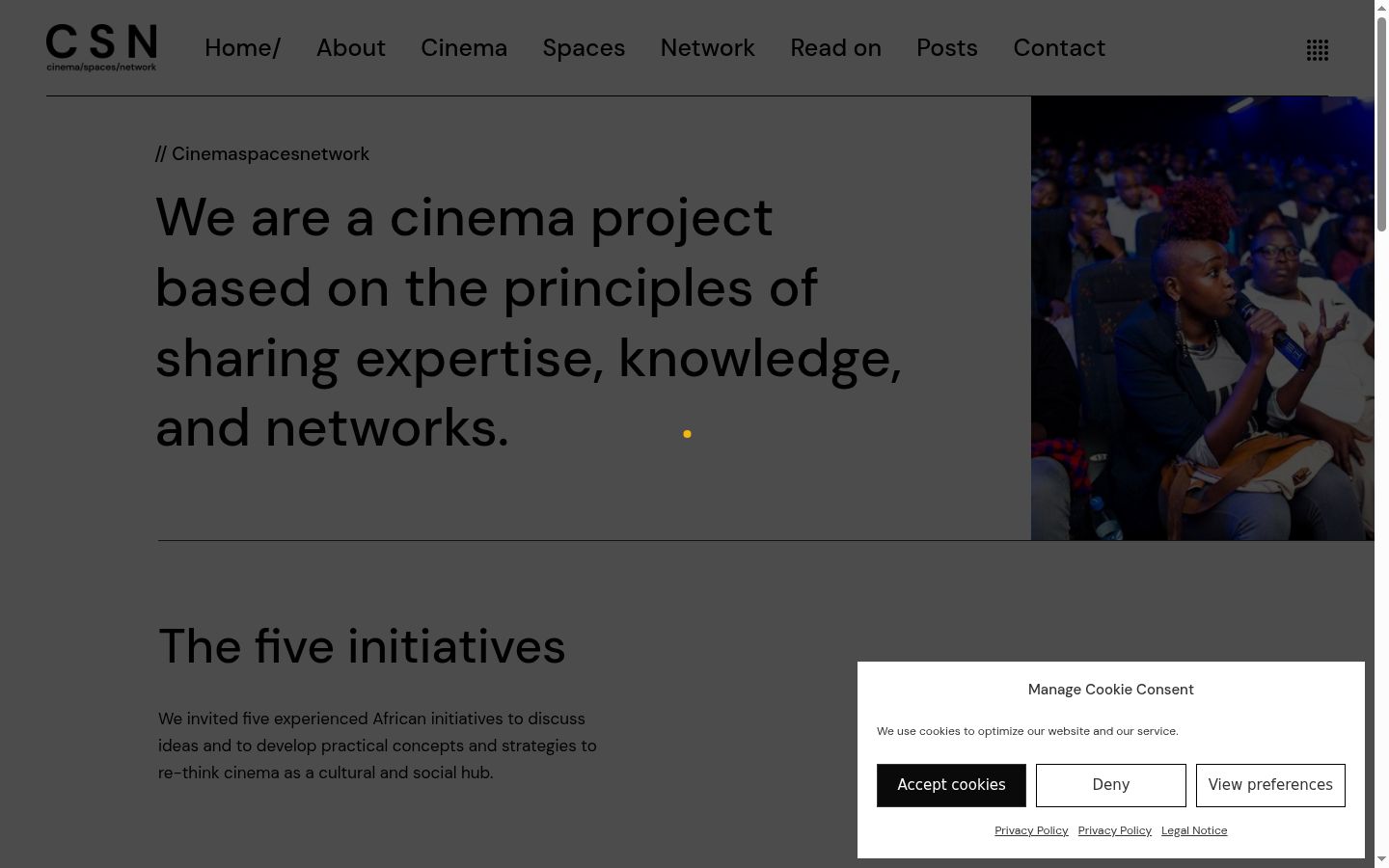Click the 'Manage Cookie Consent' title
The width and height of the screenshot is (1389, 868).
coord(1111,690)
